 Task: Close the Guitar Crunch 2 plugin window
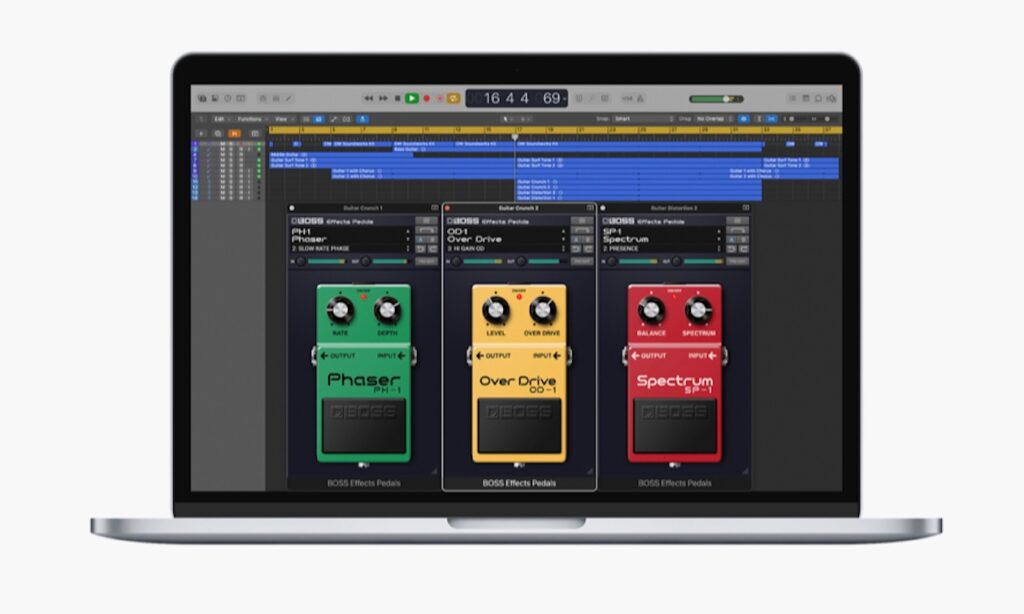448,208
